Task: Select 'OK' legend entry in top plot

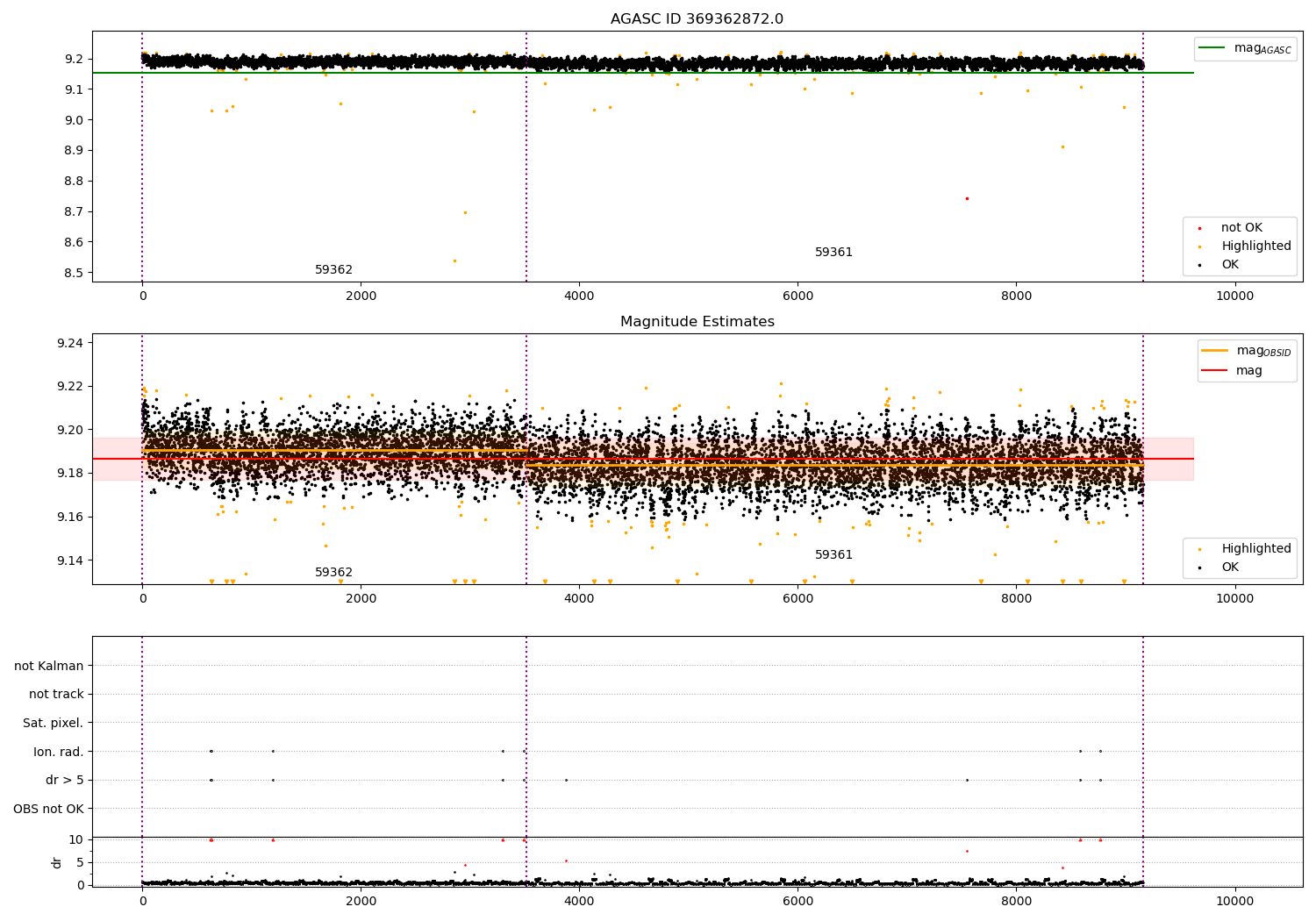Action: (1230, 265)
